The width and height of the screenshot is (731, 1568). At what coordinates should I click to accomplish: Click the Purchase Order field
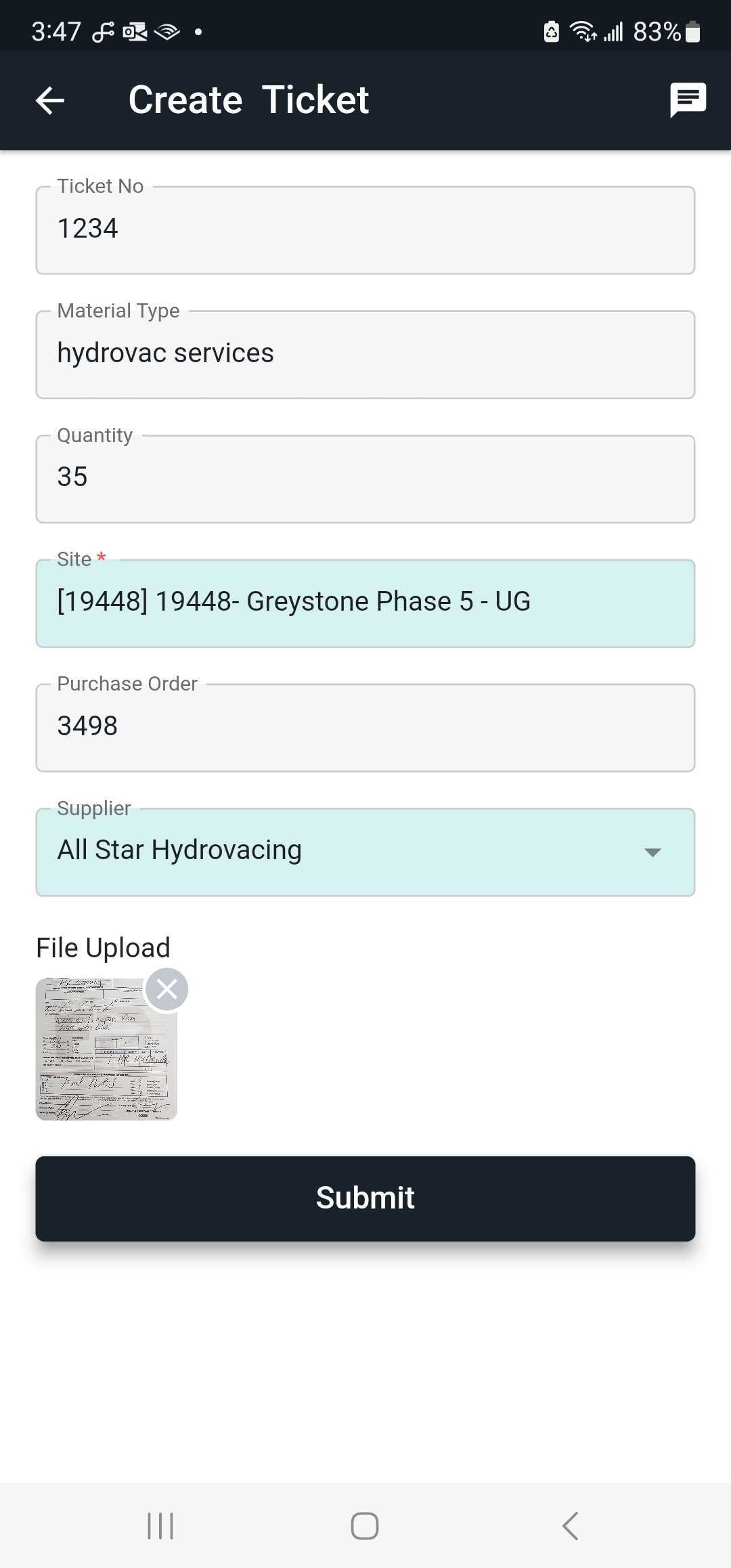365,728
